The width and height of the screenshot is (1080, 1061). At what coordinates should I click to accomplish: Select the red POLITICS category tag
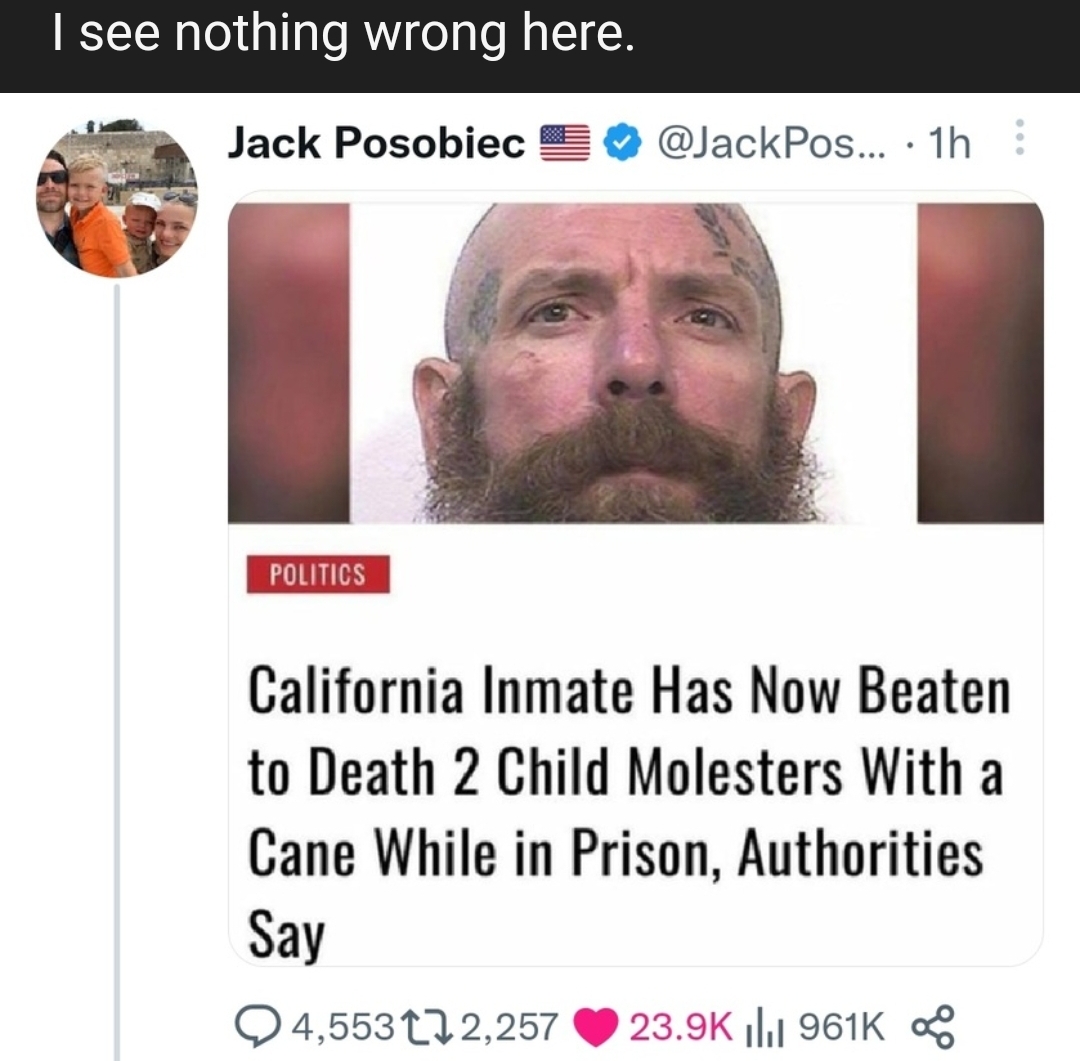click(318, 574)
